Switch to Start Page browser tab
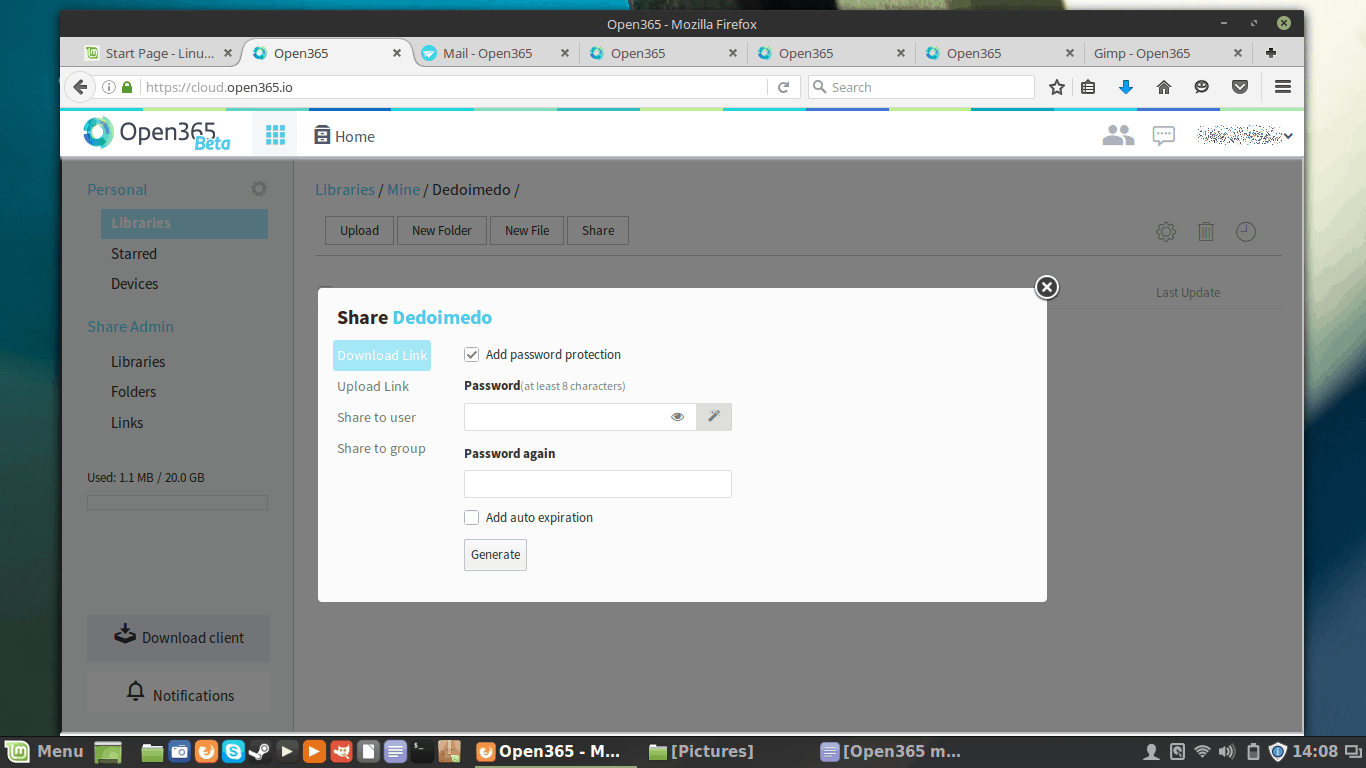Screen dimensions: 1366x768 [160, 53]
